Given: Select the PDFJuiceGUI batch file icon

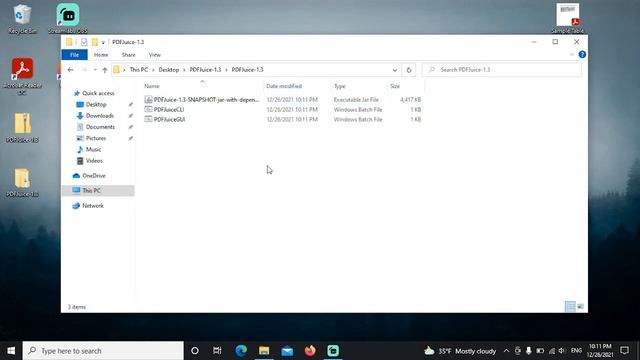Looking at the screenshot, I should click(148, 119).
